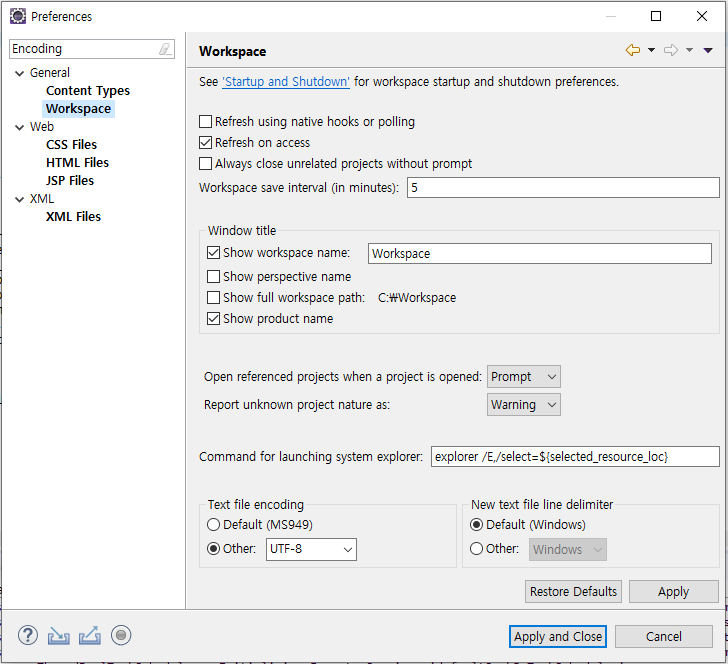Click the Eclipse Preferences window icon
Screen dimensions: 728x664
click(x=18, y=16)
